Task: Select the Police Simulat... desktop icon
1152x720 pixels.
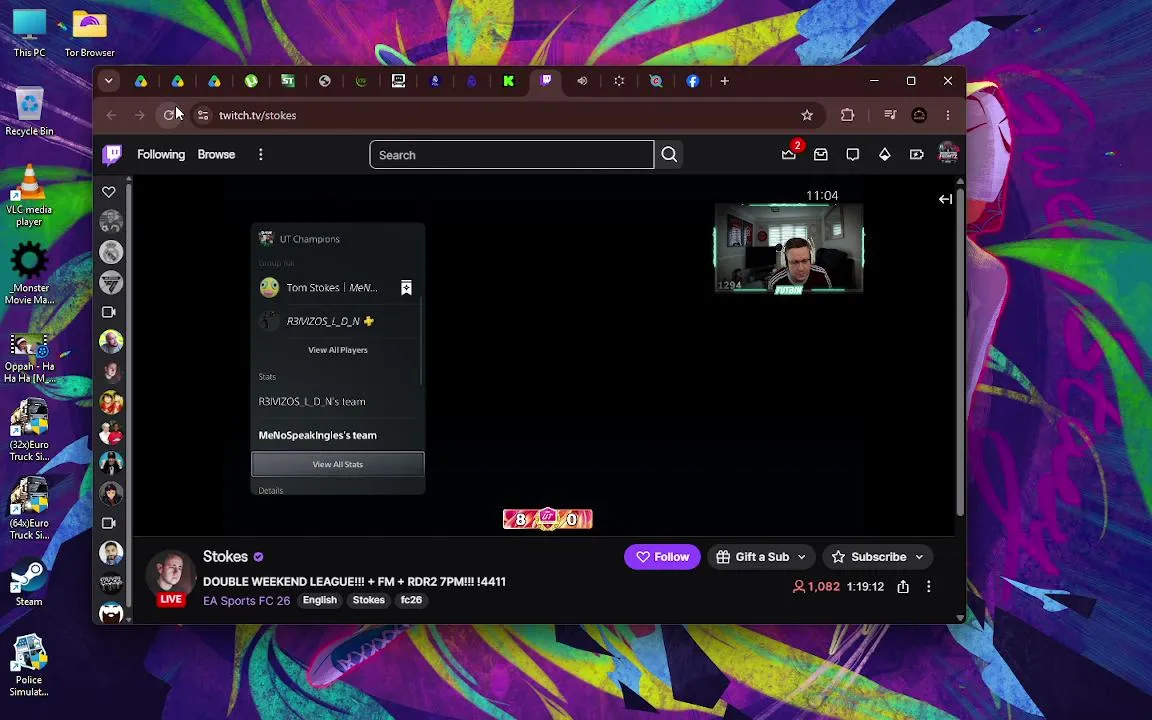Action: [29, 665]
